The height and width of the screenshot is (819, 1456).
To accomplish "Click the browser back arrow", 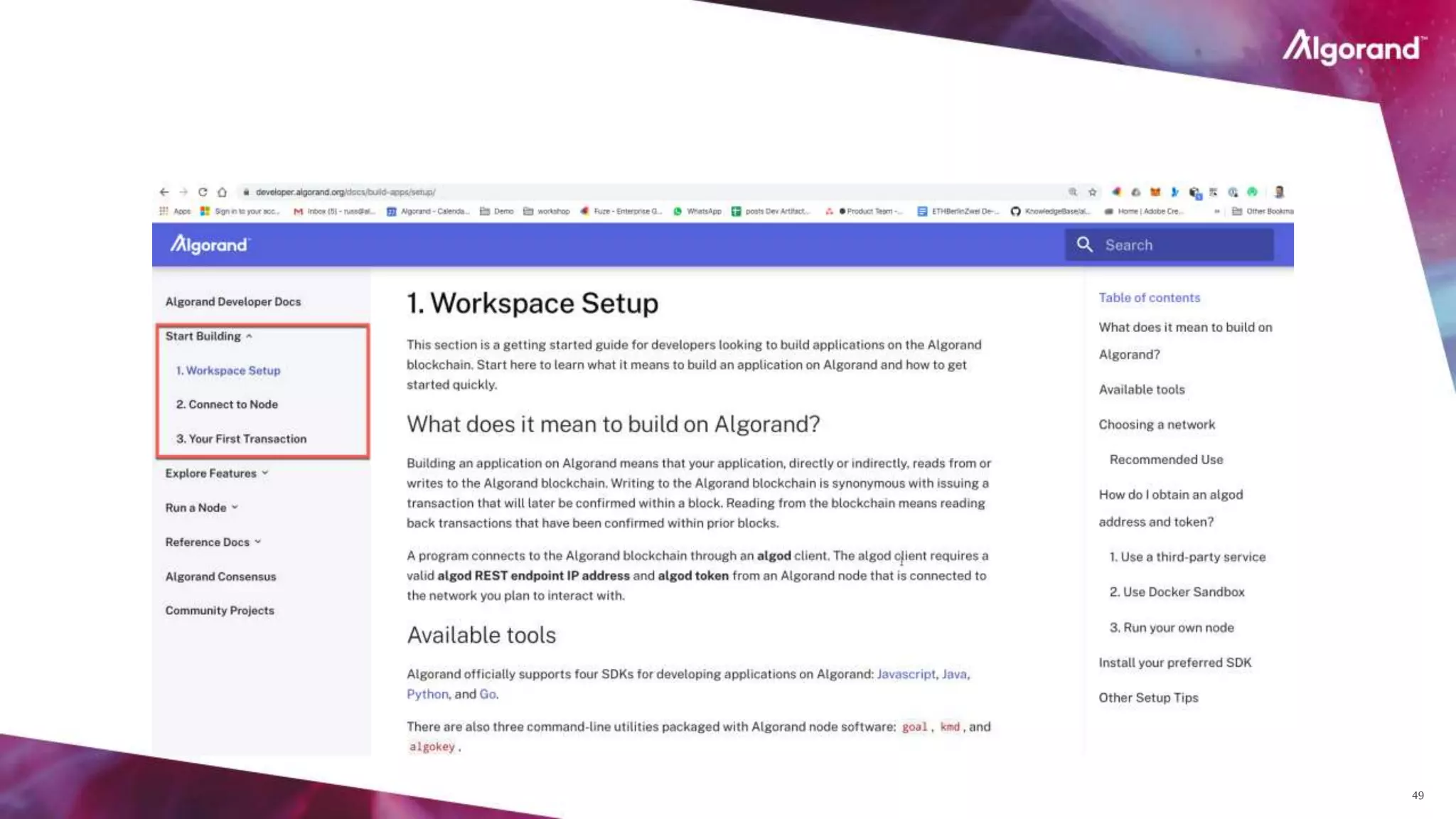I will click(164, 192).
